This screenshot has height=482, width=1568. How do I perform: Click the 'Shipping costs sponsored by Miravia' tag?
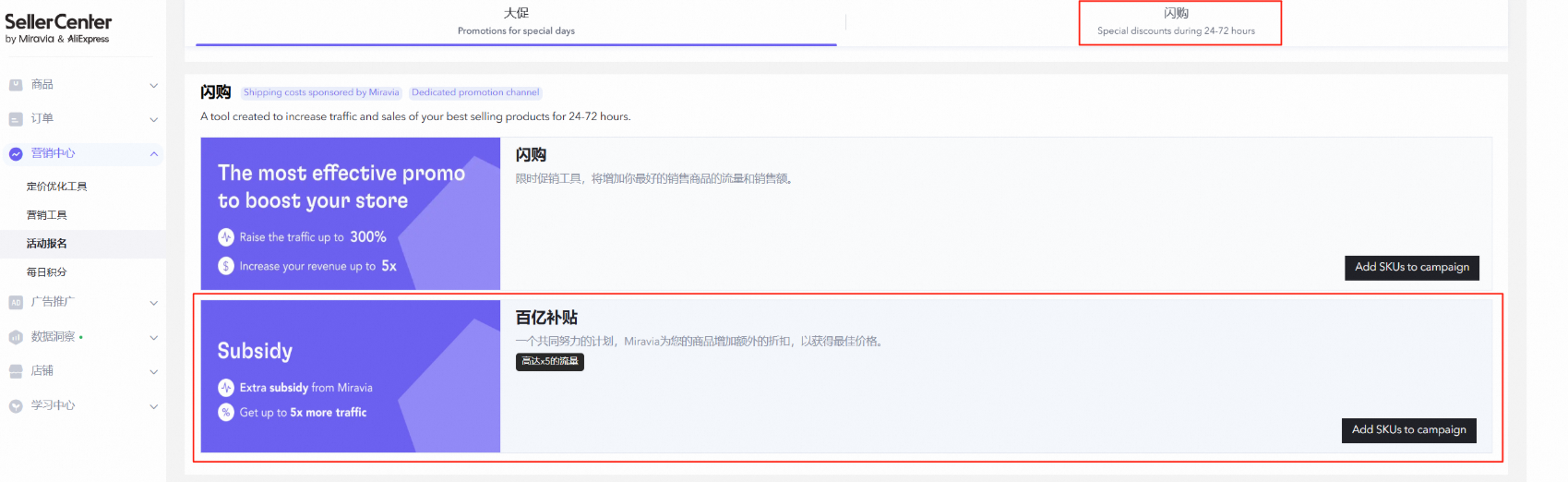[321, 92]
